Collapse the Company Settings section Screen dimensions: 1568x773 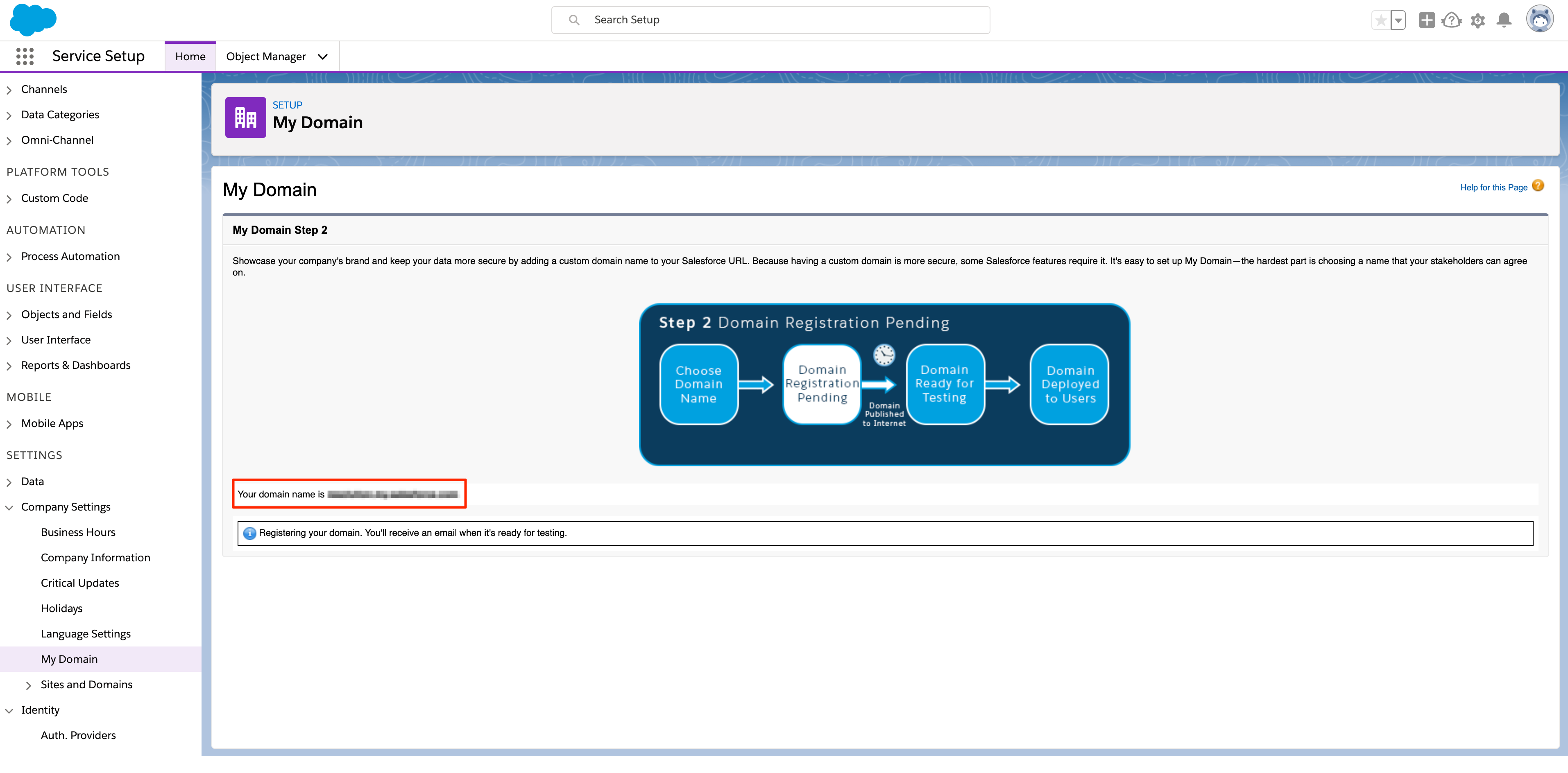click(x=9, y=508)
